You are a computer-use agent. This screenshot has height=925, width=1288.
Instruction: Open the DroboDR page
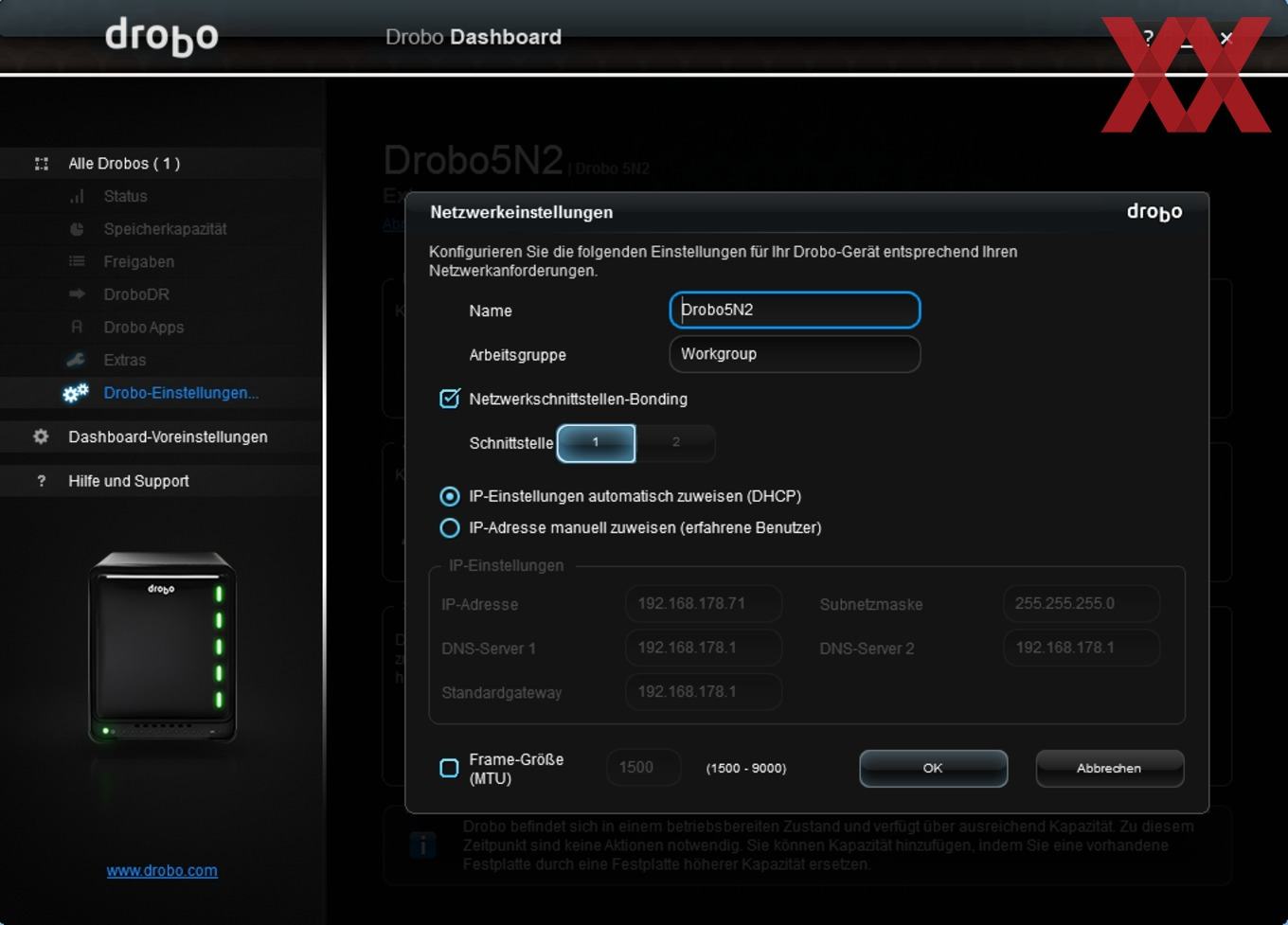point(136,294)
